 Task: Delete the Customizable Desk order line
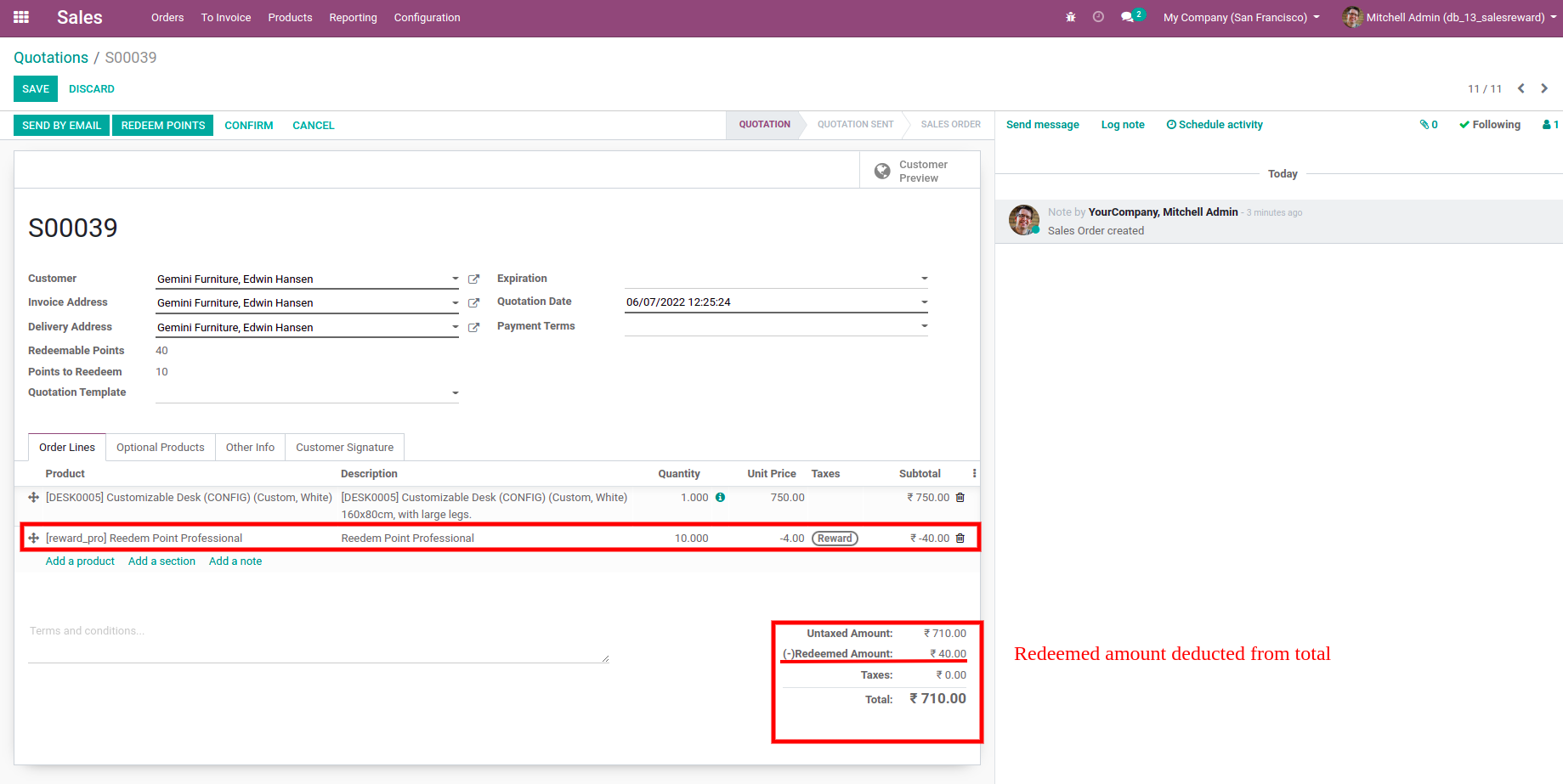pyautogui.click(x=960, y=498)
